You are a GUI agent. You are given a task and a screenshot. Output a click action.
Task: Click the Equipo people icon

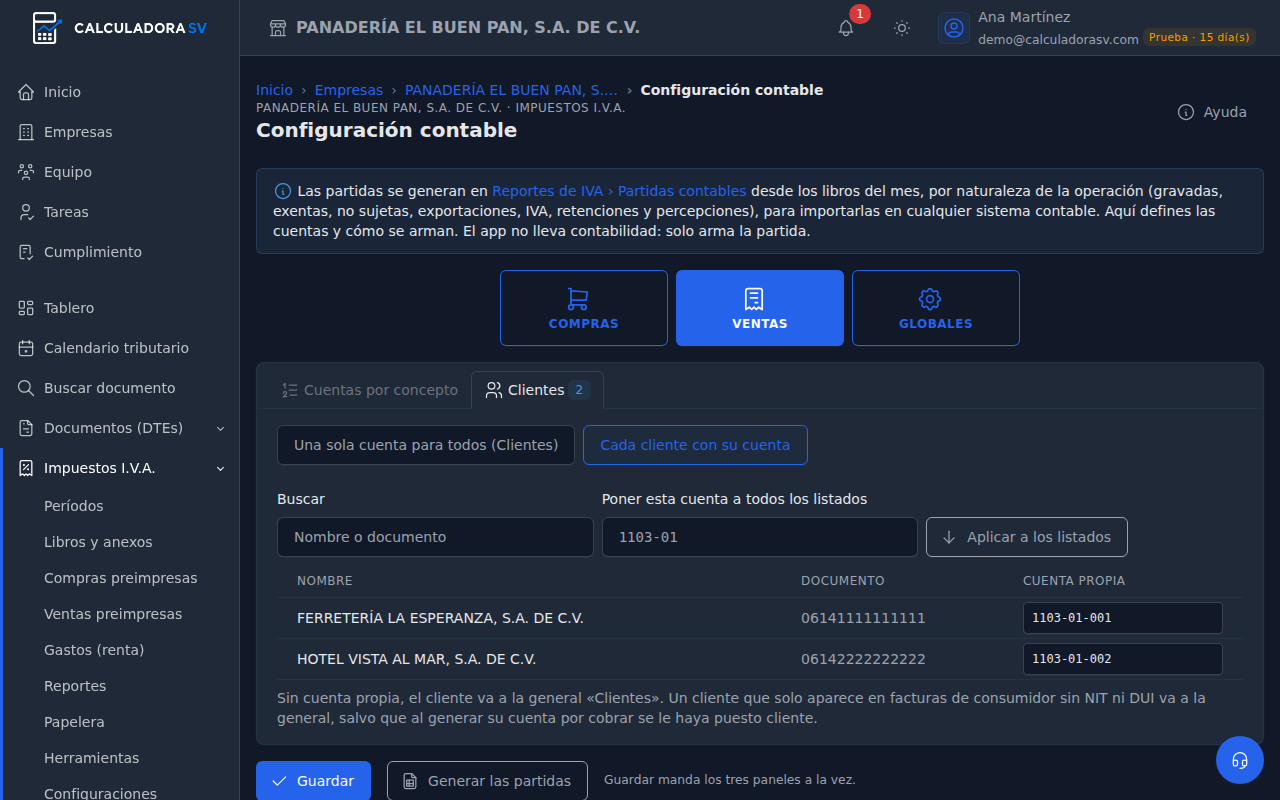tap(26, 172)
